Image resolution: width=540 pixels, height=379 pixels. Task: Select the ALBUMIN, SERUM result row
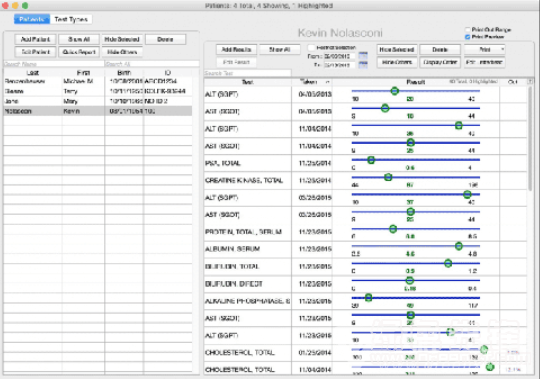(x=365, y=250)
